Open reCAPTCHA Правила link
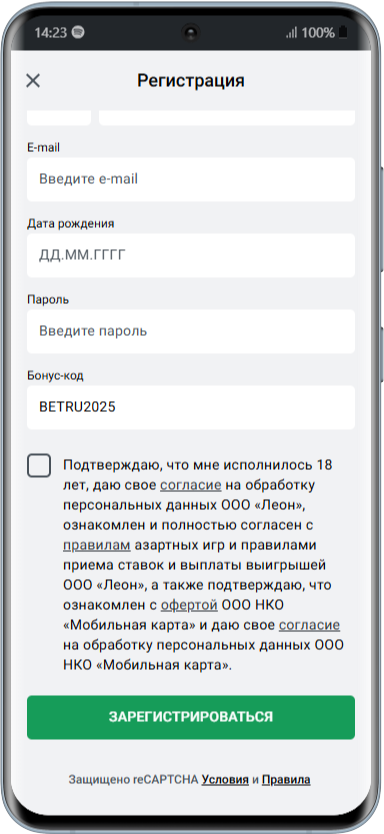The width and height of the screenshot is (384, 834). click(x=286, y=780)
